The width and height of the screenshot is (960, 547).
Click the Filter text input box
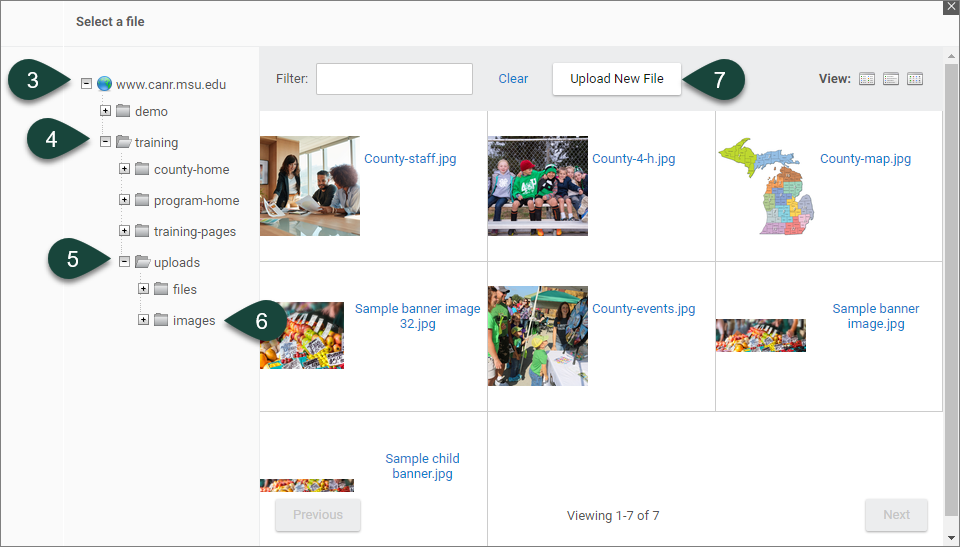394,79
